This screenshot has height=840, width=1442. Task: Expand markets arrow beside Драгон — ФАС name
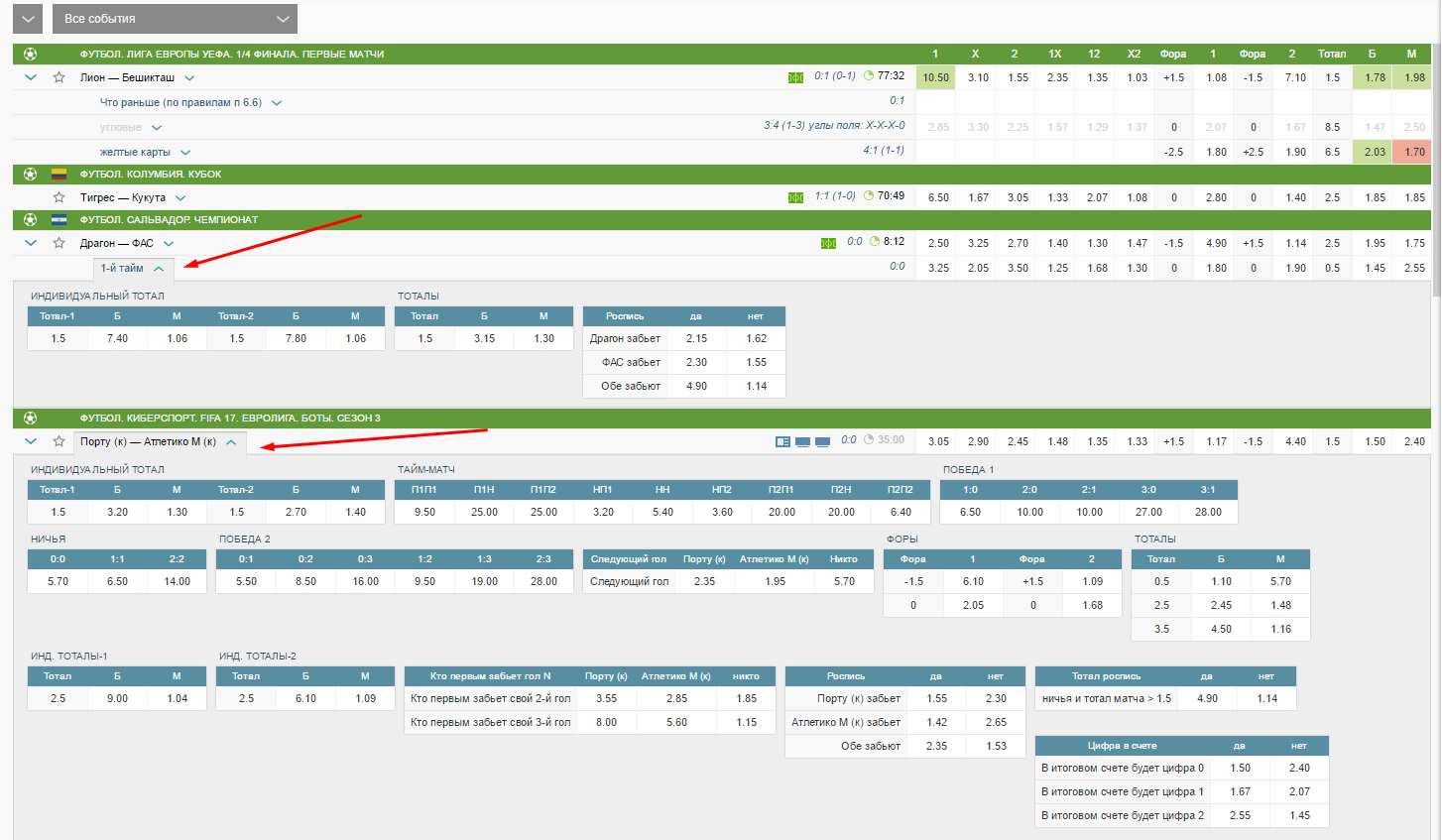[169, 243]
